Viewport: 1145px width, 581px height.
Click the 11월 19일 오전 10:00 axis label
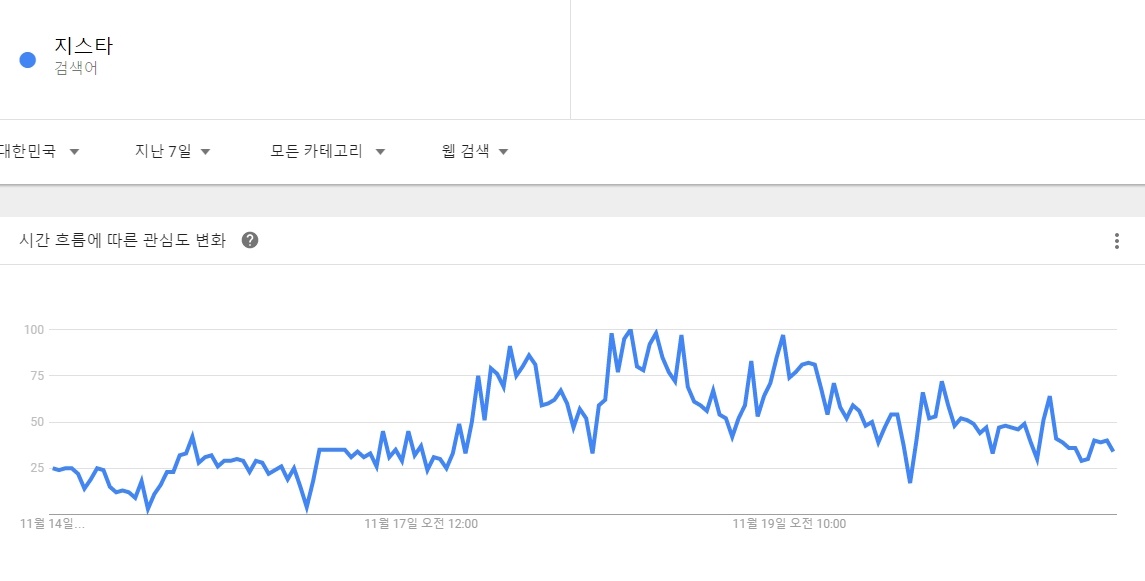[x=789, y=523]
